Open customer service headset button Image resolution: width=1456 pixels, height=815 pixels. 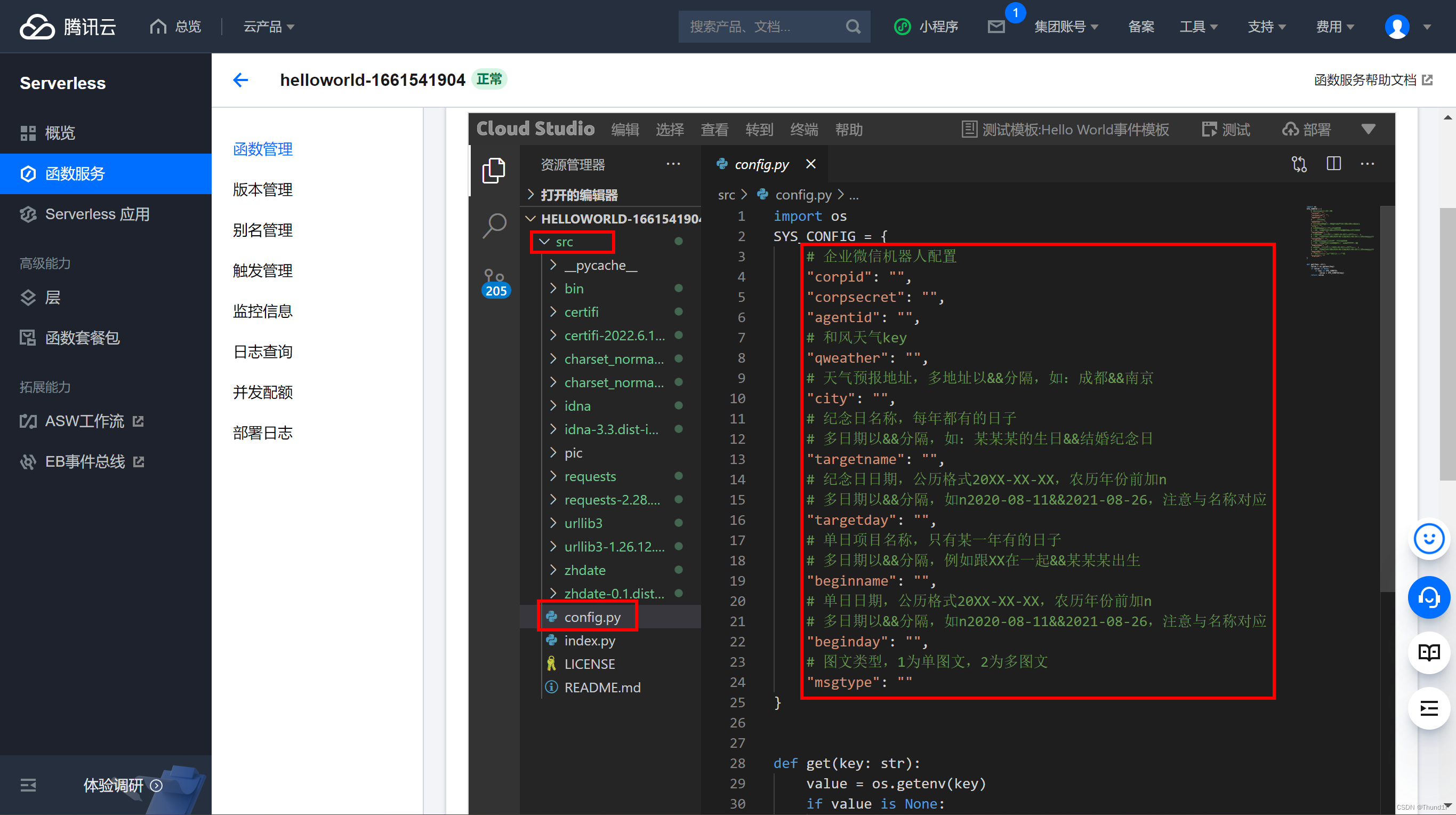click(1428, 597)
